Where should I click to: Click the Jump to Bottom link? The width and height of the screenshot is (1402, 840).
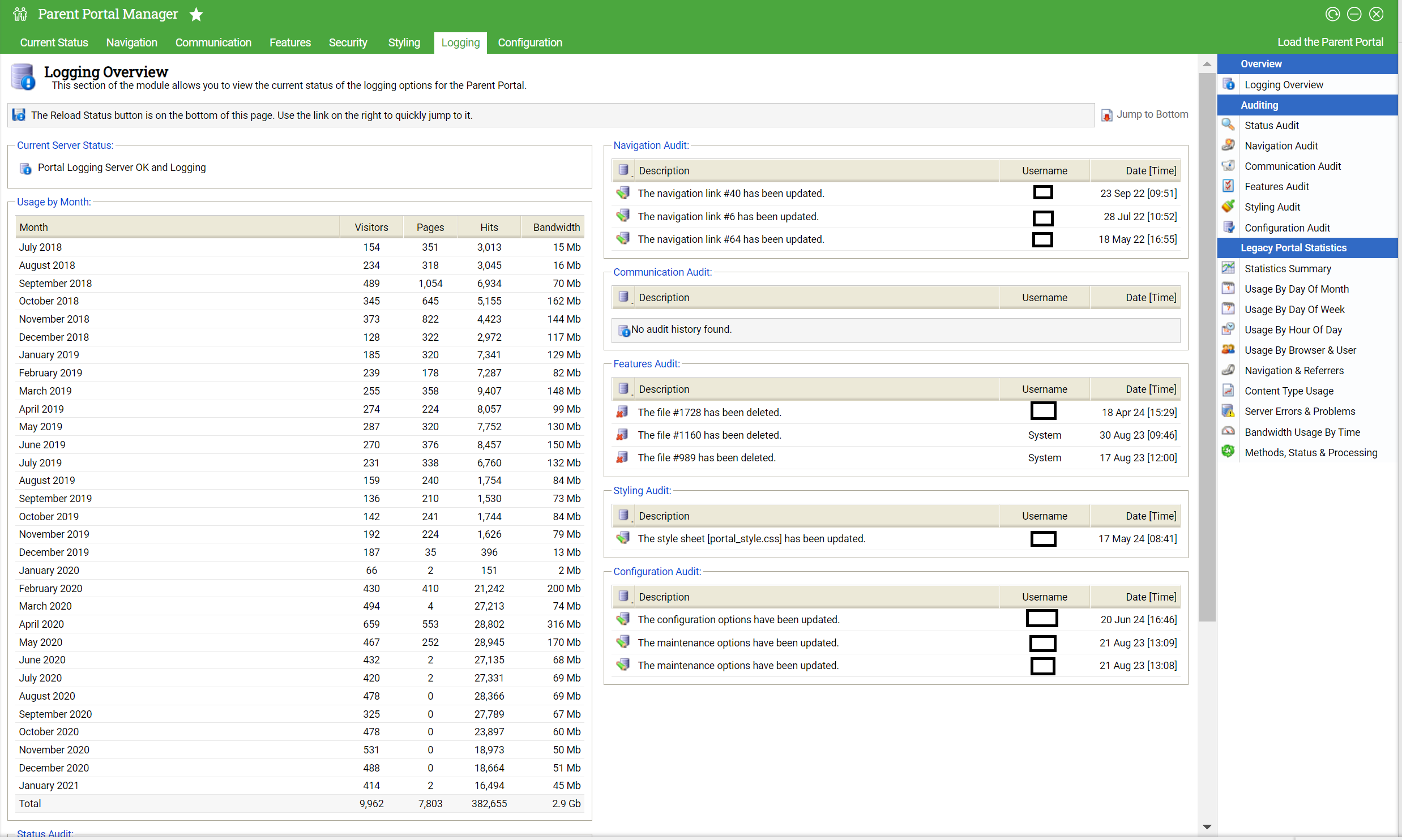pos(1151,114)
